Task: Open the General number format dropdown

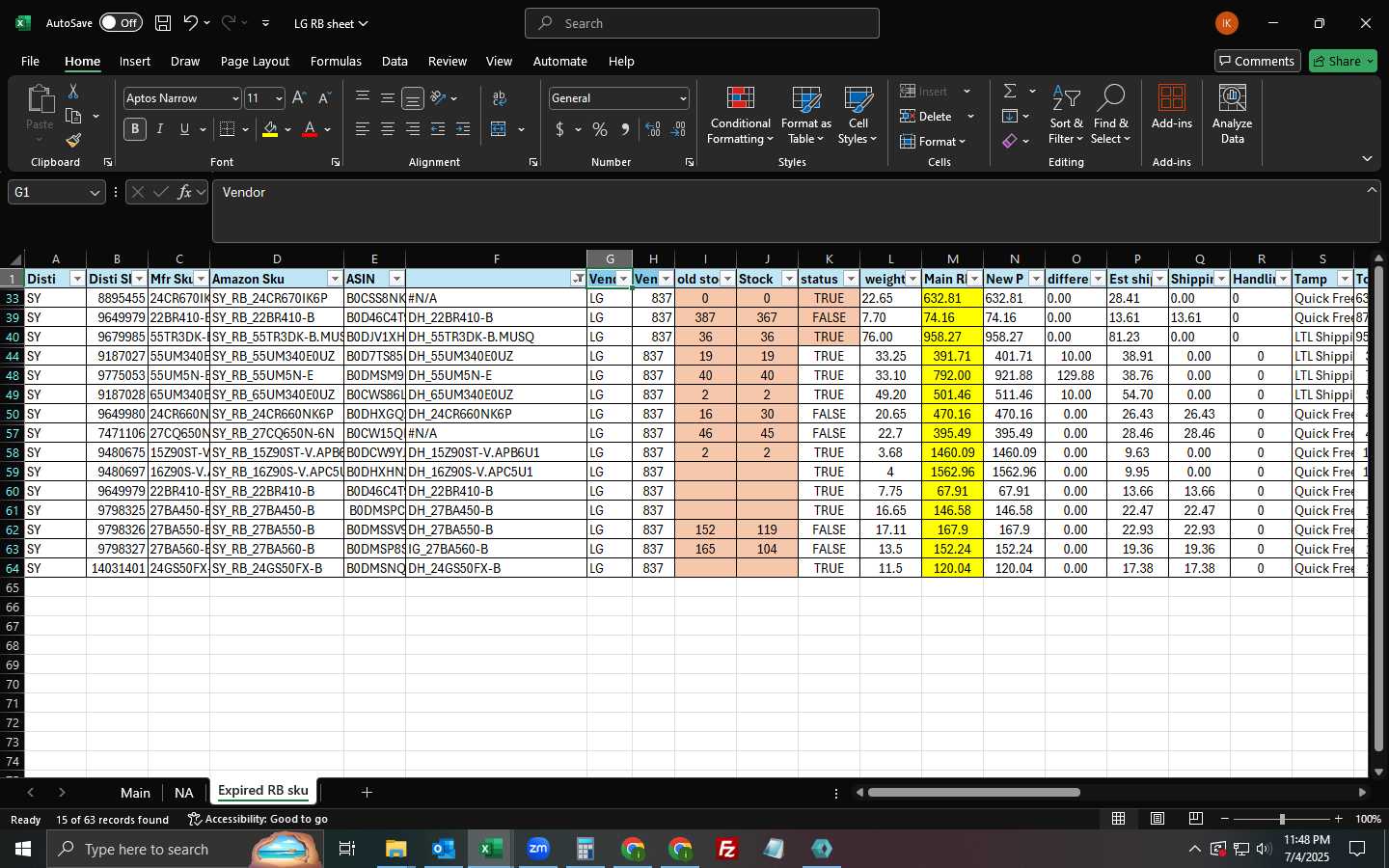Action: point(683,98)
